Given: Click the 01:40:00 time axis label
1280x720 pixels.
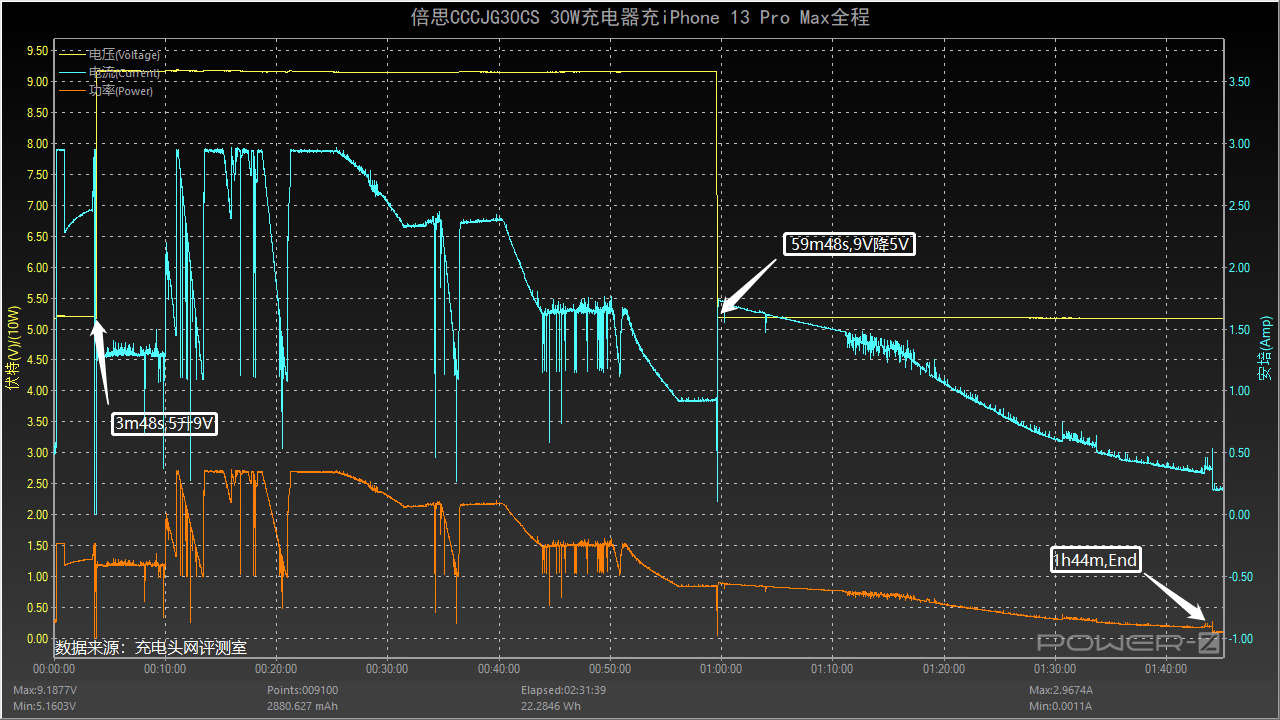Looking at the screenshot, I should tap(1165, 668).
